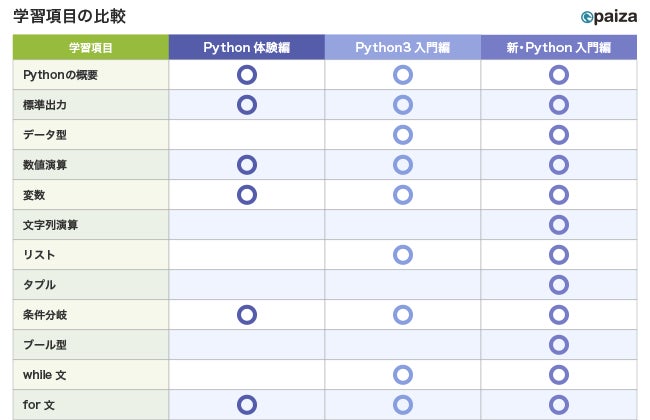
Task: Click the Python3 入門編 circle for 標準出力
Action: point(403,104)
